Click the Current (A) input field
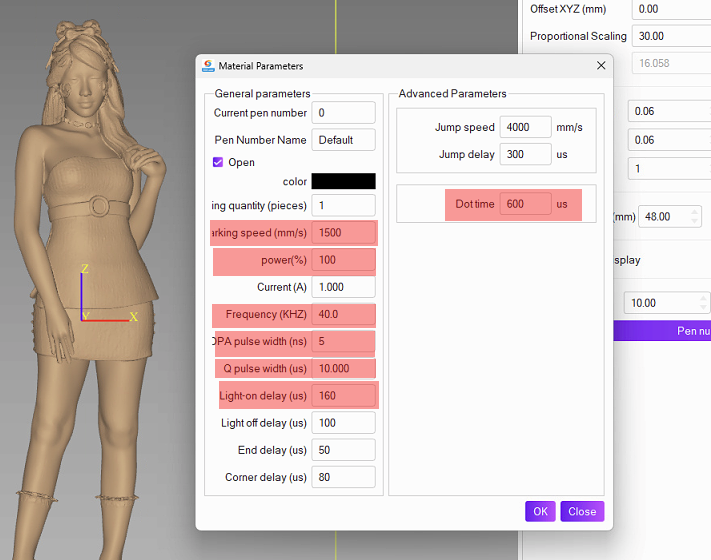 (x=343, y=287)
